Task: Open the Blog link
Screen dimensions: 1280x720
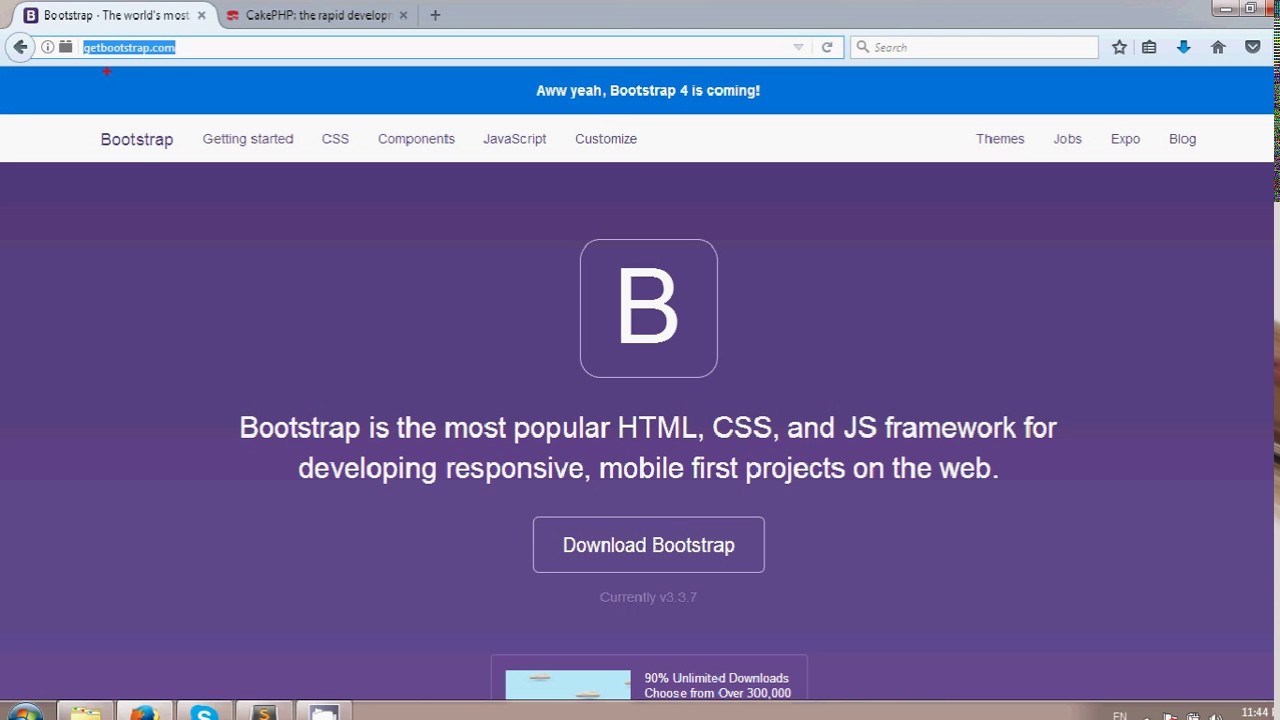Action: click(x=1182, y=139)
